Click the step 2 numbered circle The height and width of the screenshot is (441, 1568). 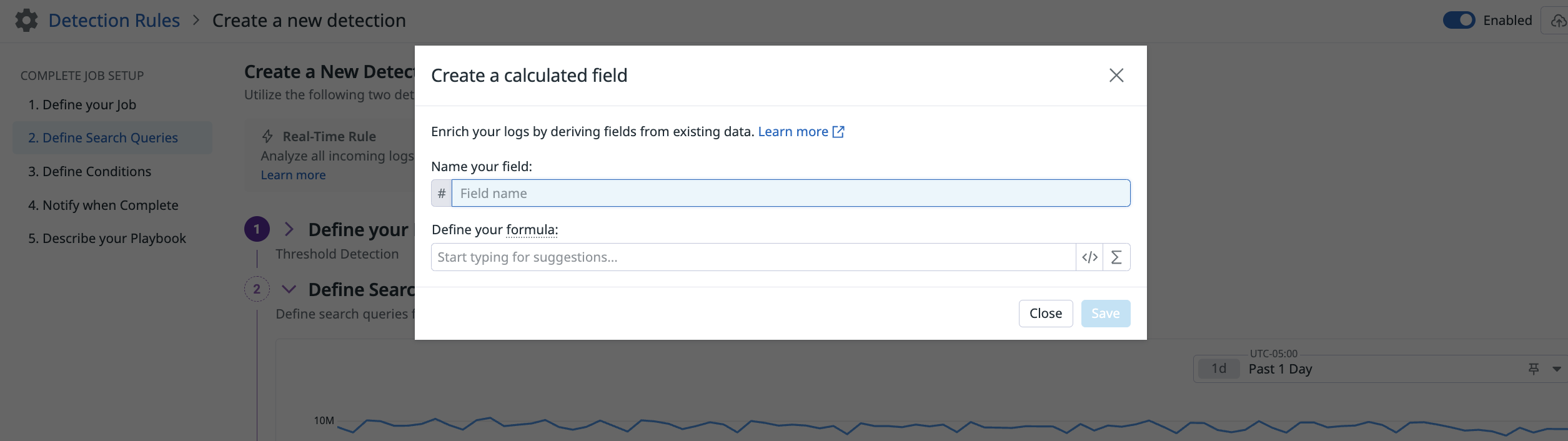point(257,289)
